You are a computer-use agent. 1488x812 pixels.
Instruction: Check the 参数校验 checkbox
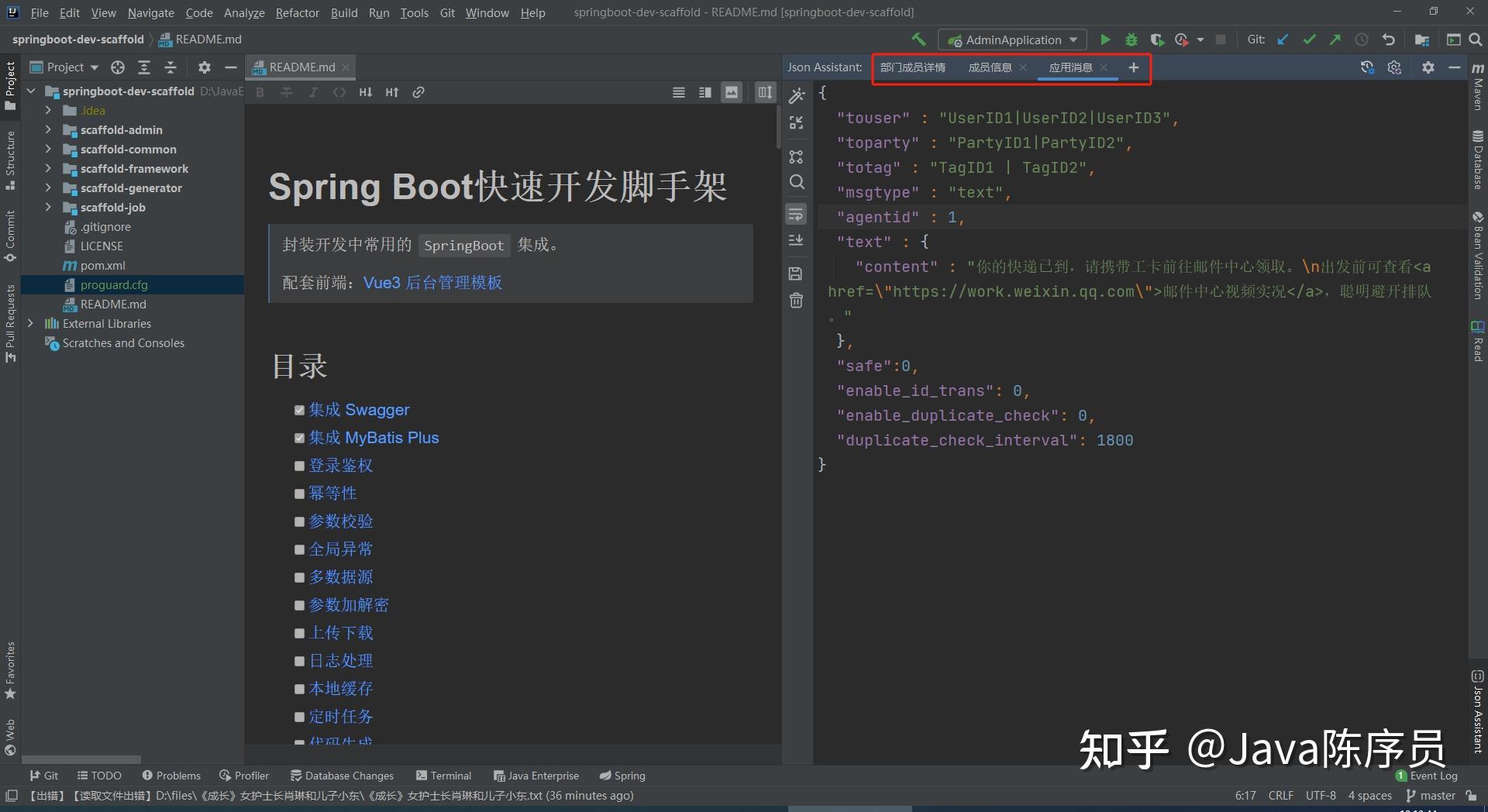pyautogui.click(x=300, y=521)
